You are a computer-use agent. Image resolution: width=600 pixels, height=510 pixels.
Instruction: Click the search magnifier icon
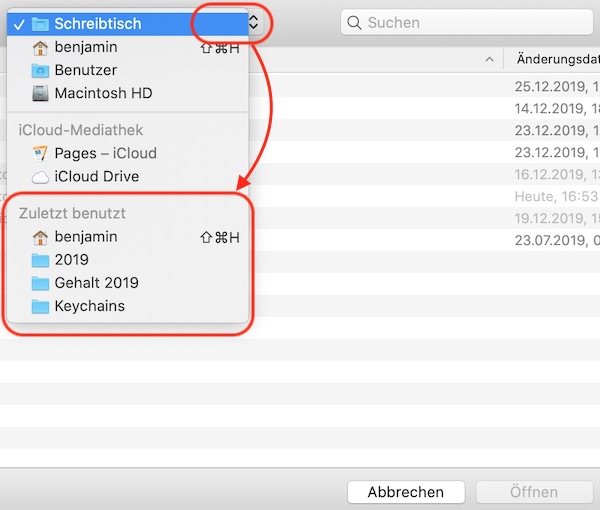(354, 23)
